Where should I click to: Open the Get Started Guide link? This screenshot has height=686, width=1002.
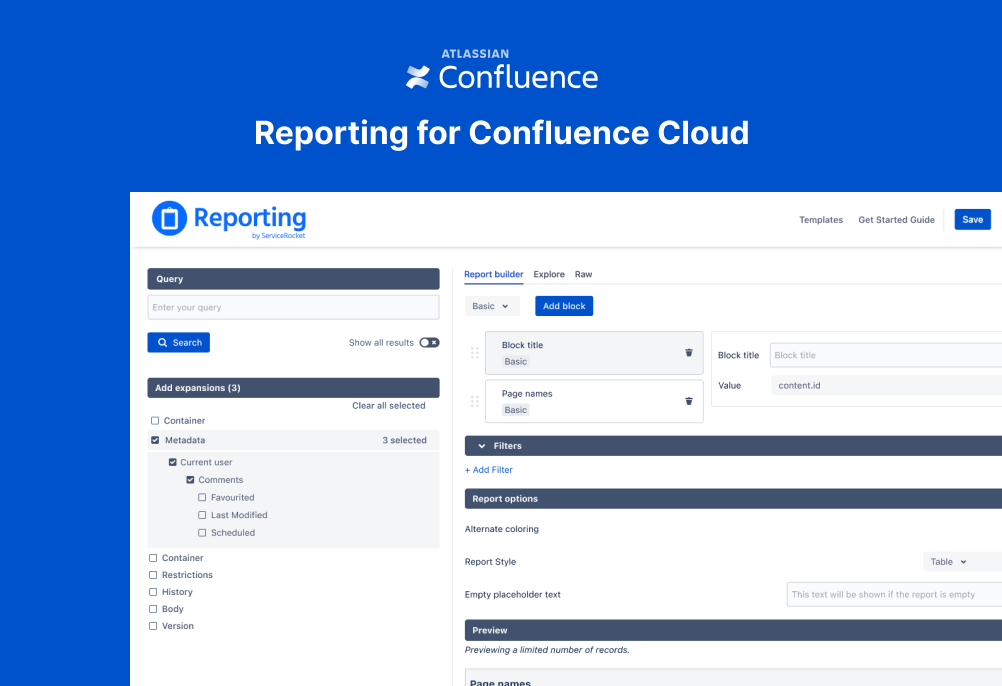pos(896,220)
